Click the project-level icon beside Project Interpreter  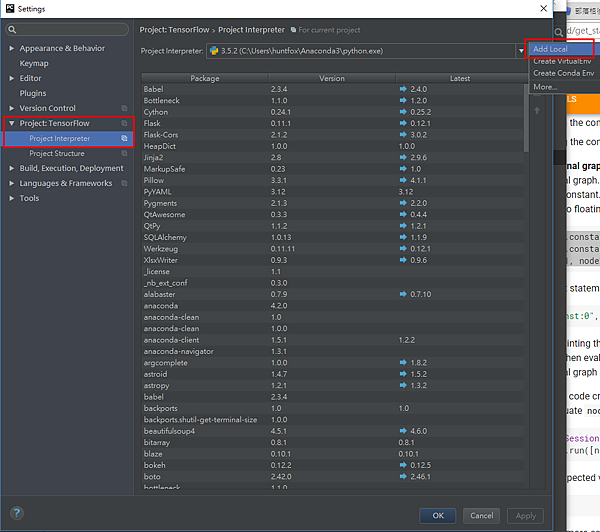124,138
